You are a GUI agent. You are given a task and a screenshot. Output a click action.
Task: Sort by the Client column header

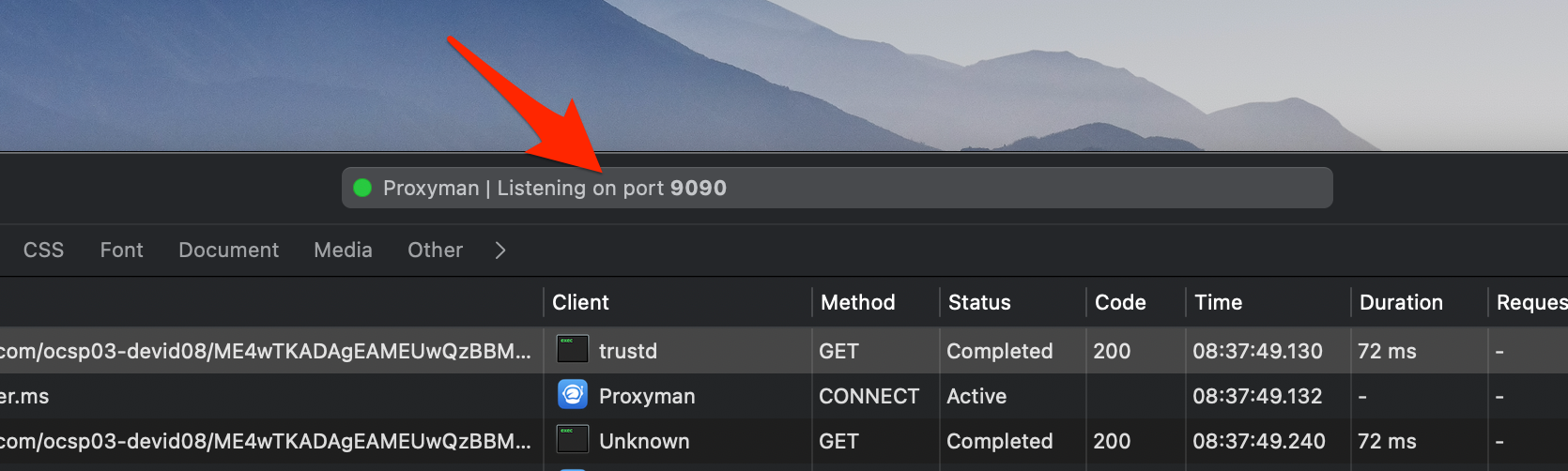[580, 302]
